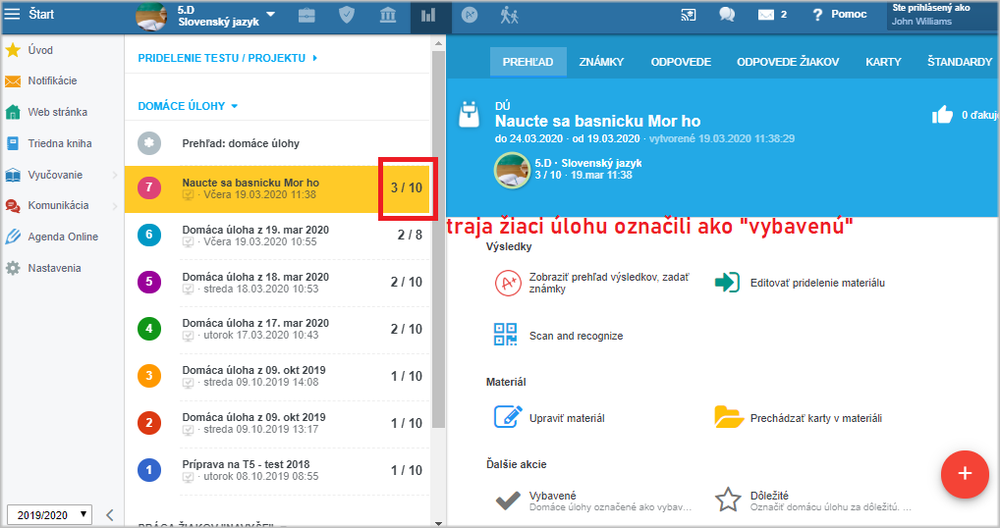Collapse the DOMÁCE ÚLOHY section
1000x528 pixels.
point(188,106)
